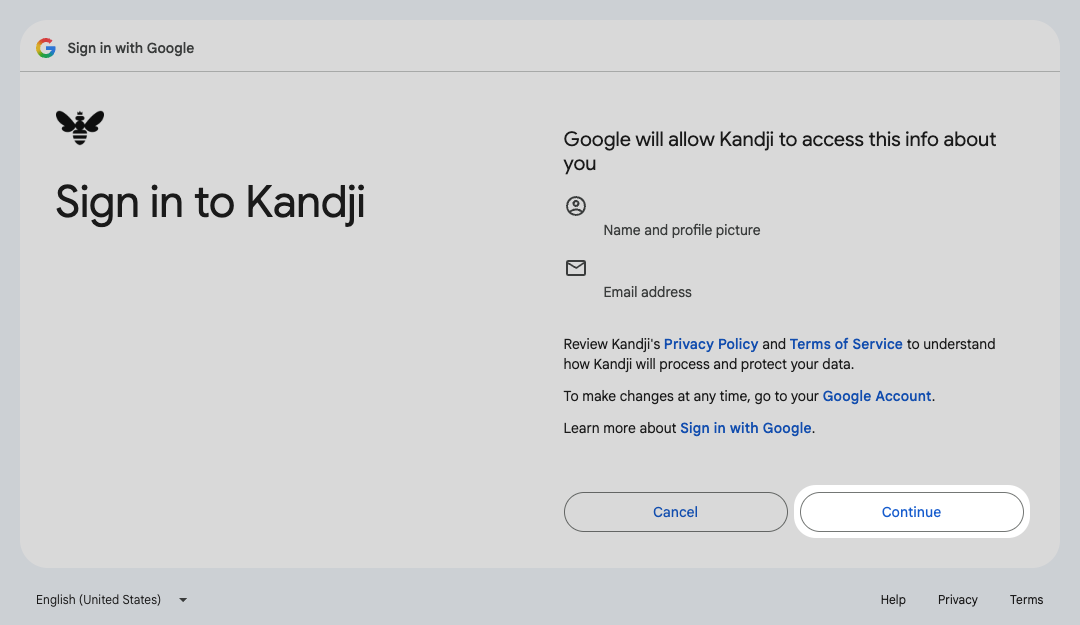This screenshot has height=625, width=1080.
Task: Open the English (United States) language dropdown
Action: [111, 600]
